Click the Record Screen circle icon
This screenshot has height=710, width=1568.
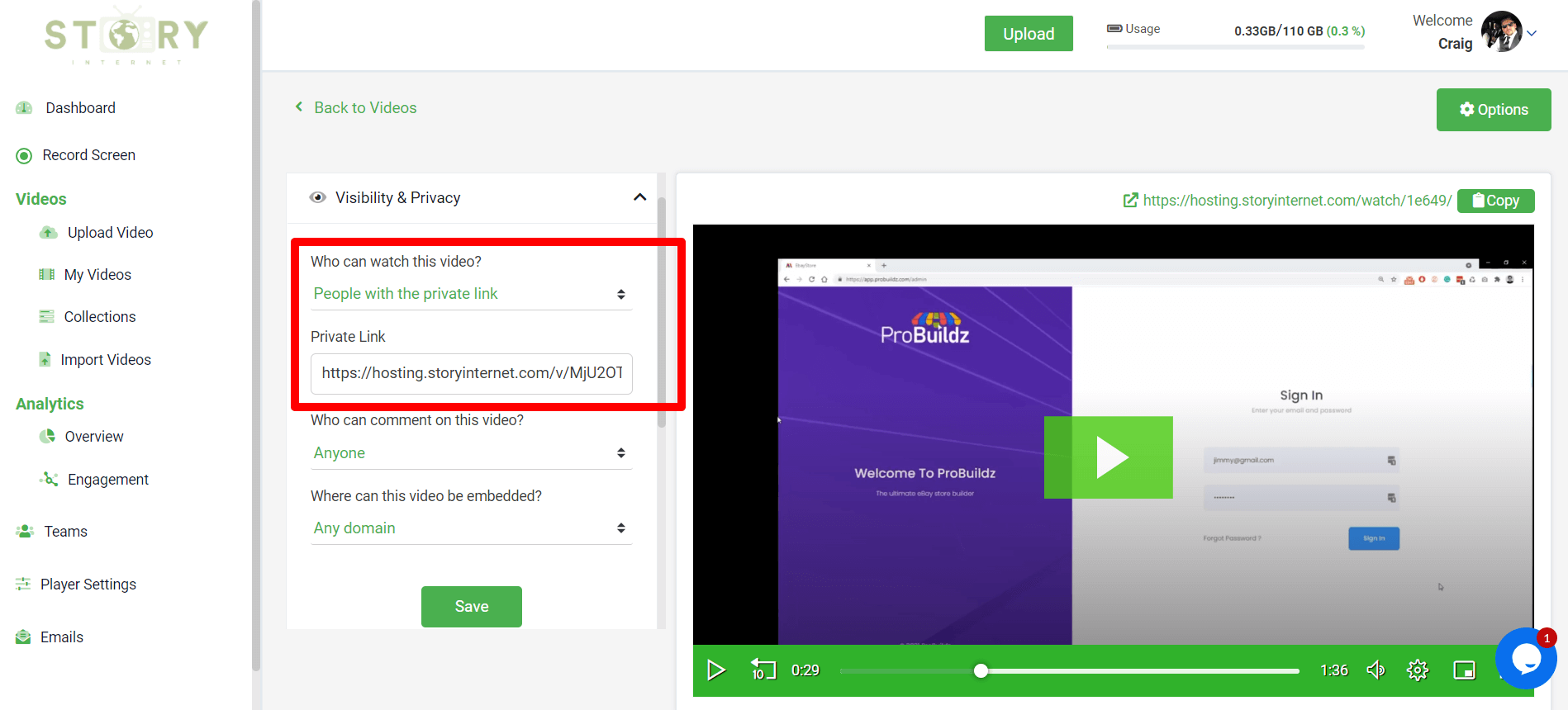point(24,155)
